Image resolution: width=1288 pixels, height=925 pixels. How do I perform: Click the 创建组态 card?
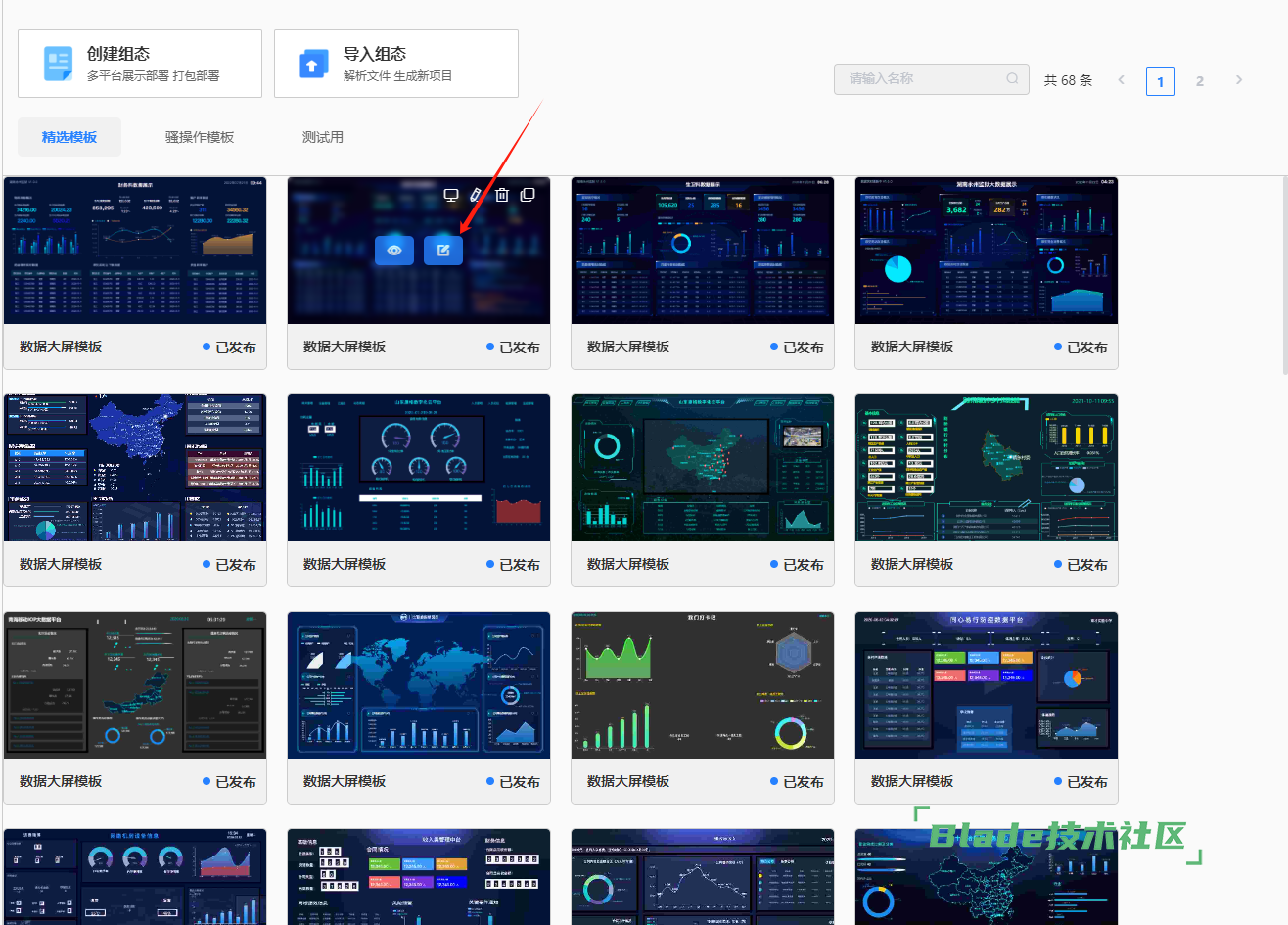140,64
